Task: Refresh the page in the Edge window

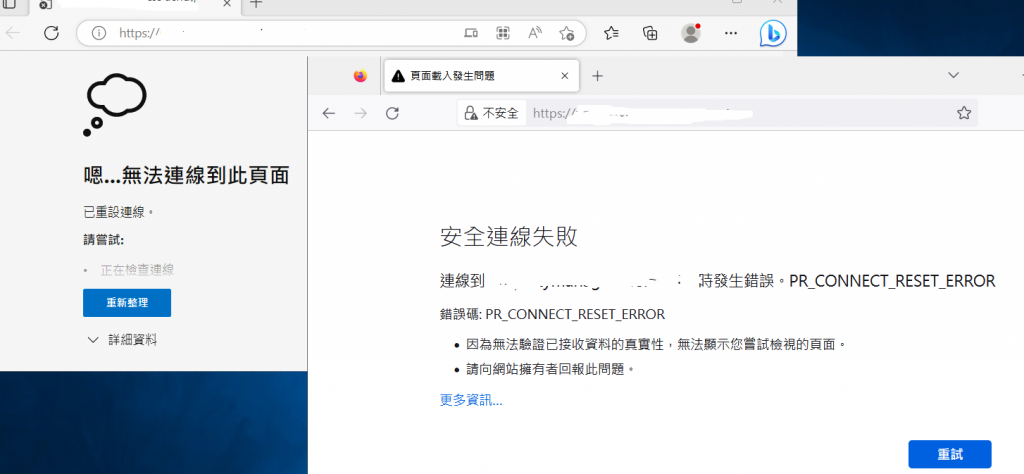Action: 51,33
